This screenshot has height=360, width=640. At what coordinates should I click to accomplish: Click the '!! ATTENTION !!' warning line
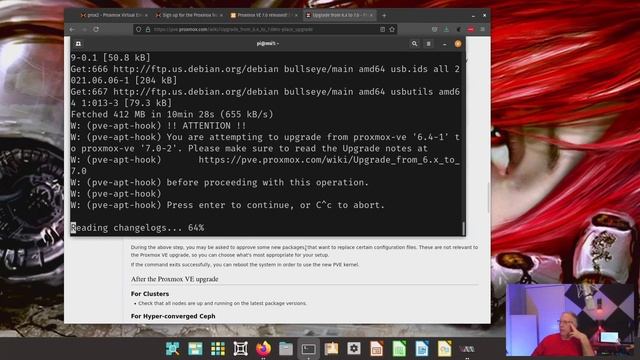(x=158, y=126)
